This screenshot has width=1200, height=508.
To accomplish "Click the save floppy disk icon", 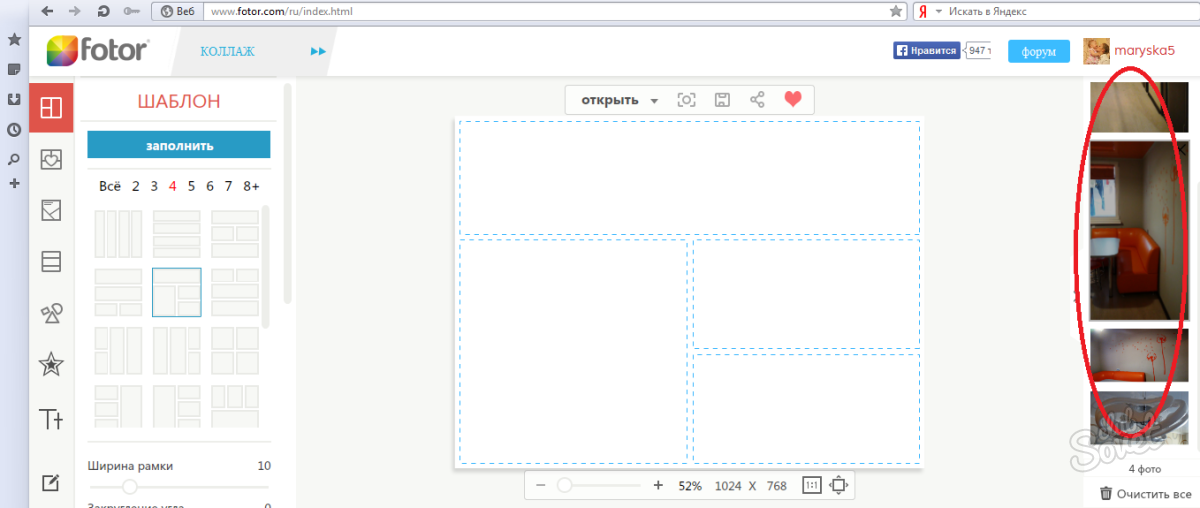I will click(x=722, y=100).
